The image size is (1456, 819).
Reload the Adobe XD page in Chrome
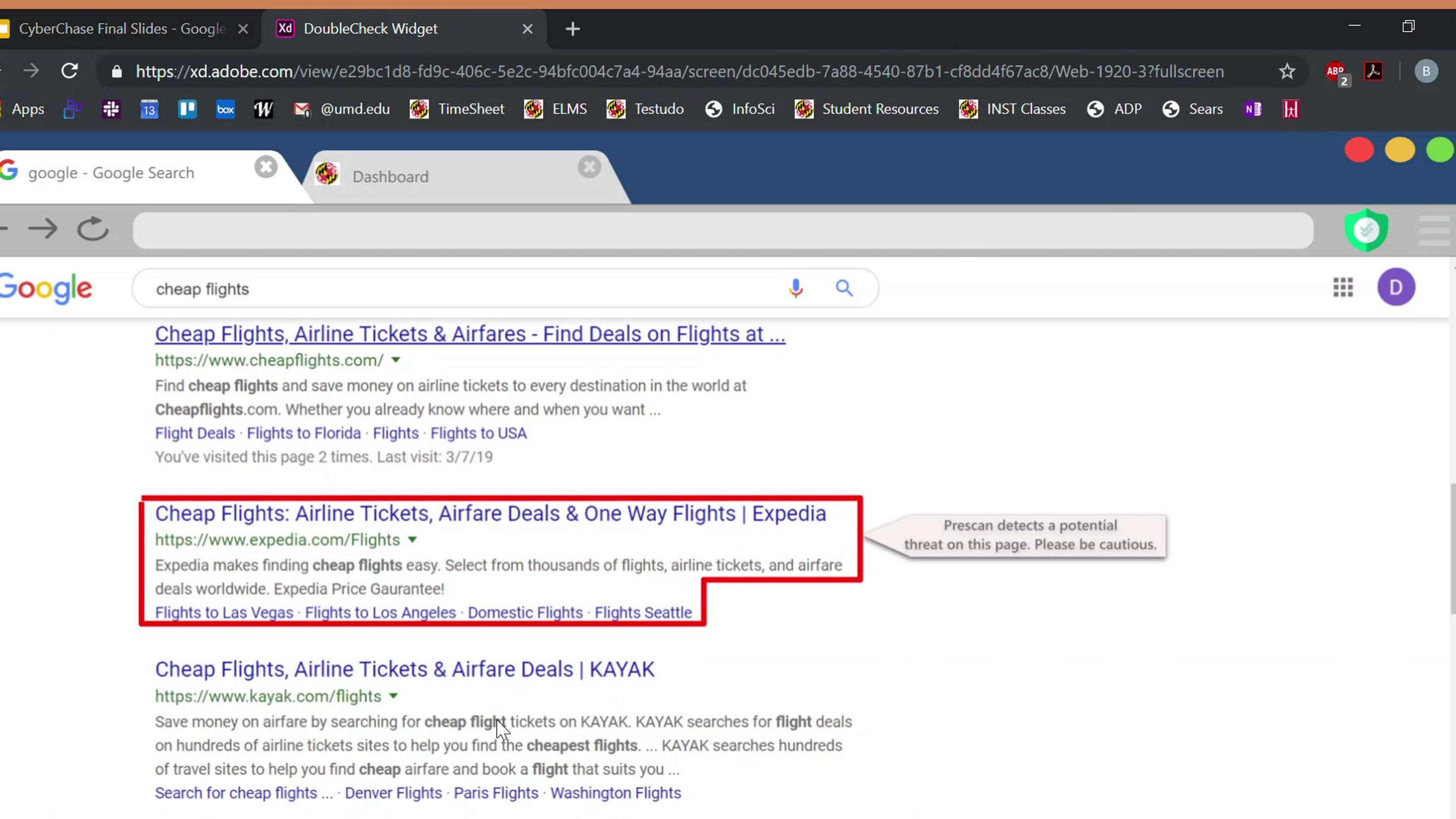coord(69,71)
